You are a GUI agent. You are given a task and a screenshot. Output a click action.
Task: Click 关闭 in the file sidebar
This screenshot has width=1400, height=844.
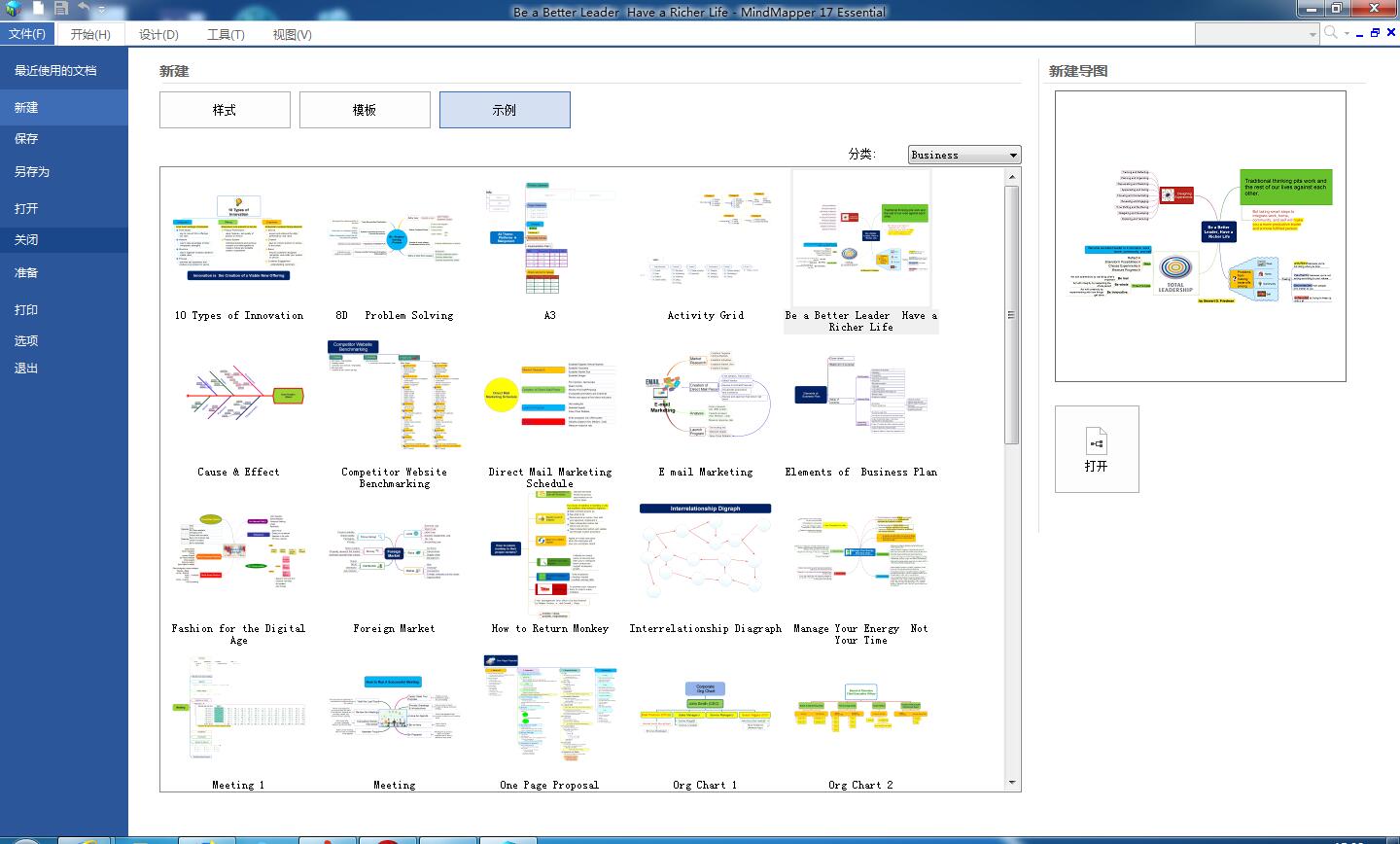point(64,240)
